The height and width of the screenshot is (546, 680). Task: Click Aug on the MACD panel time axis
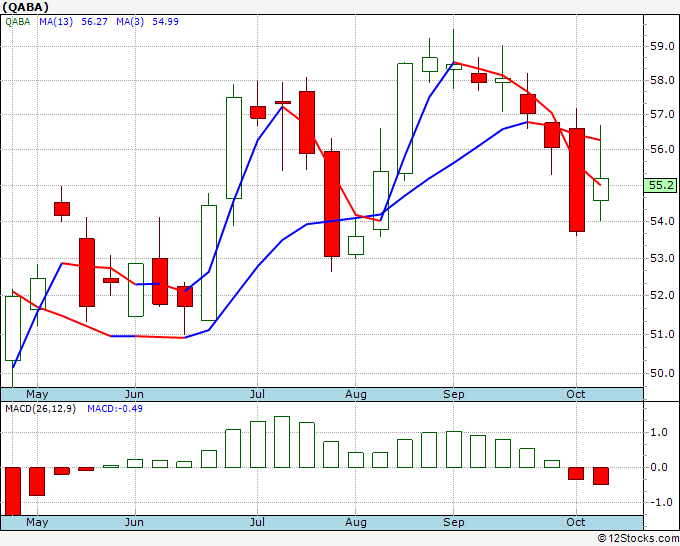[x=356, y=523]
